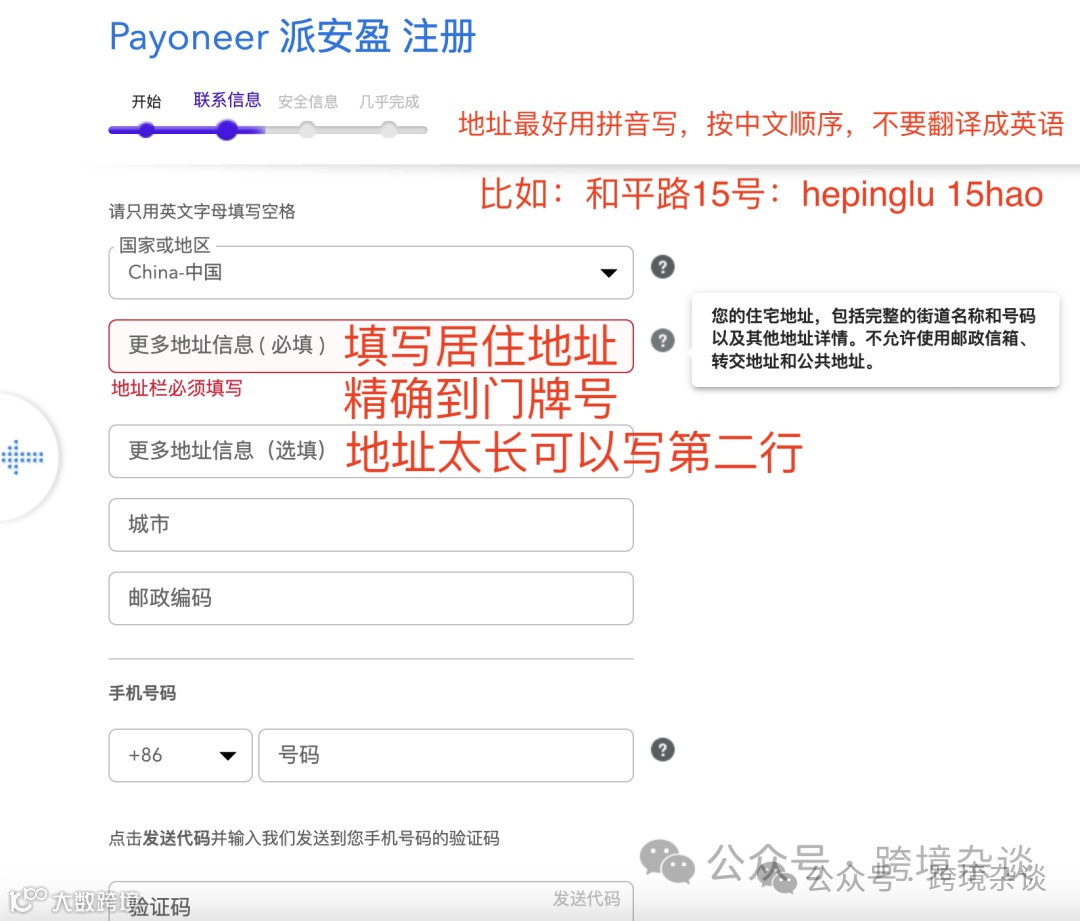Image resolution: width=1080 pixels, height=921 pixels.
Task: Click the Payoneer 派安盈 注册 heading
Action: pyautogui.click(x=292, y=37)
